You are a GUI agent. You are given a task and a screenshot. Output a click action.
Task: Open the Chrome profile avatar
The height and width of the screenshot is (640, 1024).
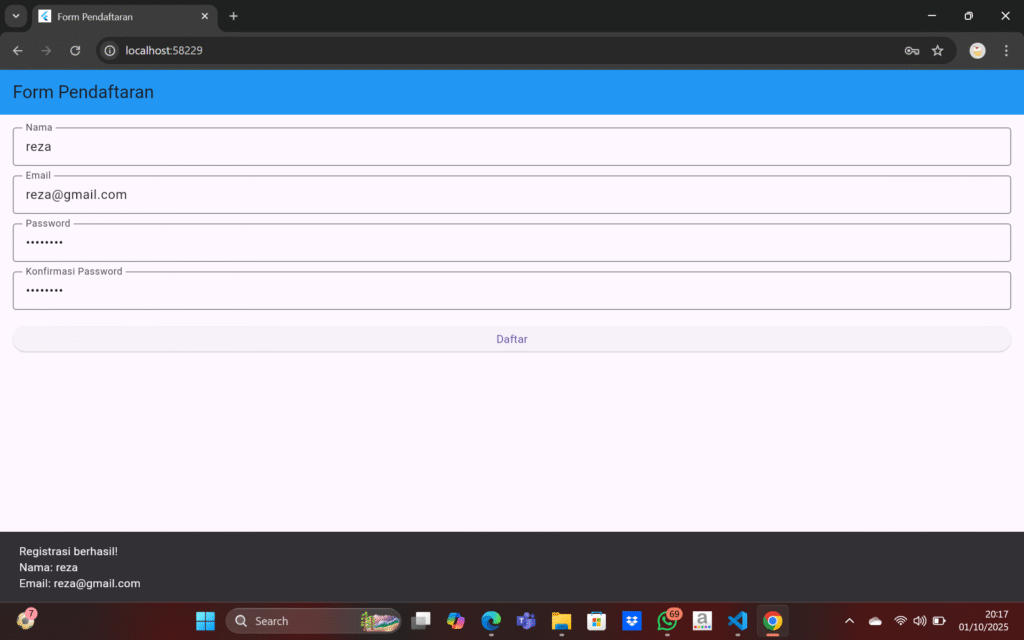(x=977, y=51)
